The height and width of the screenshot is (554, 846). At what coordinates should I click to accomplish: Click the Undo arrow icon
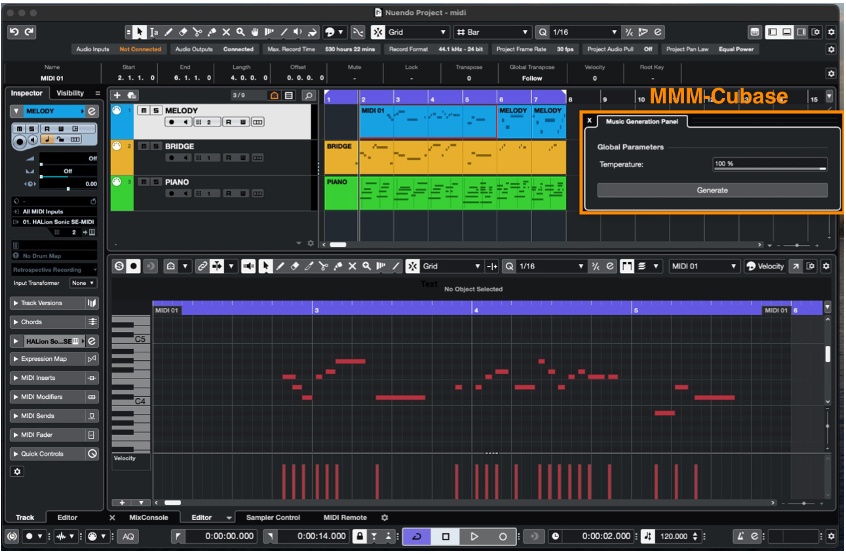[14, 32]
